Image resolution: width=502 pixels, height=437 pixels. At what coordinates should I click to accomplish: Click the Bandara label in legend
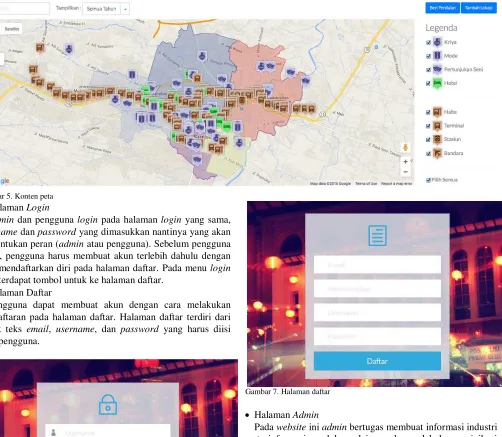[453, 153]
